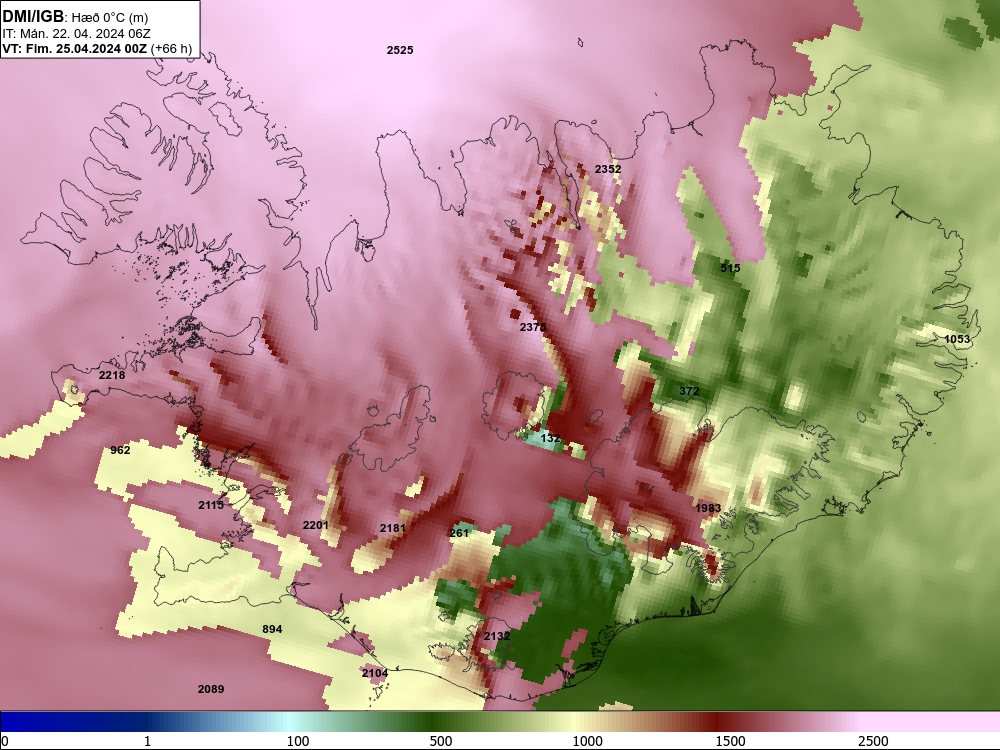Select the 2115 height value
The height and width of the screenshot is (750, 1000).
[211, 504]
